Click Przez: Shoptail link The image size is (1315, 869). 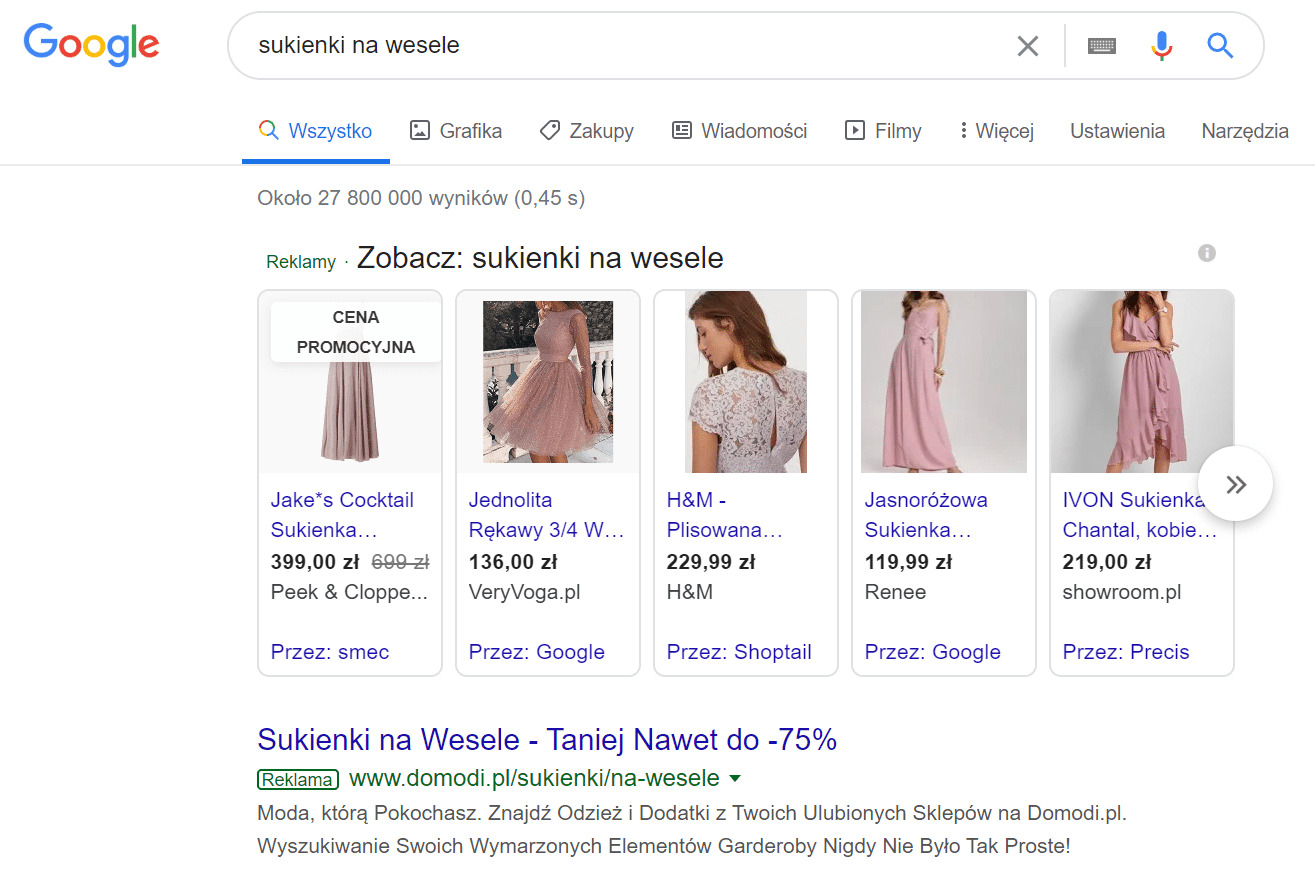click(x=739, y=652)
